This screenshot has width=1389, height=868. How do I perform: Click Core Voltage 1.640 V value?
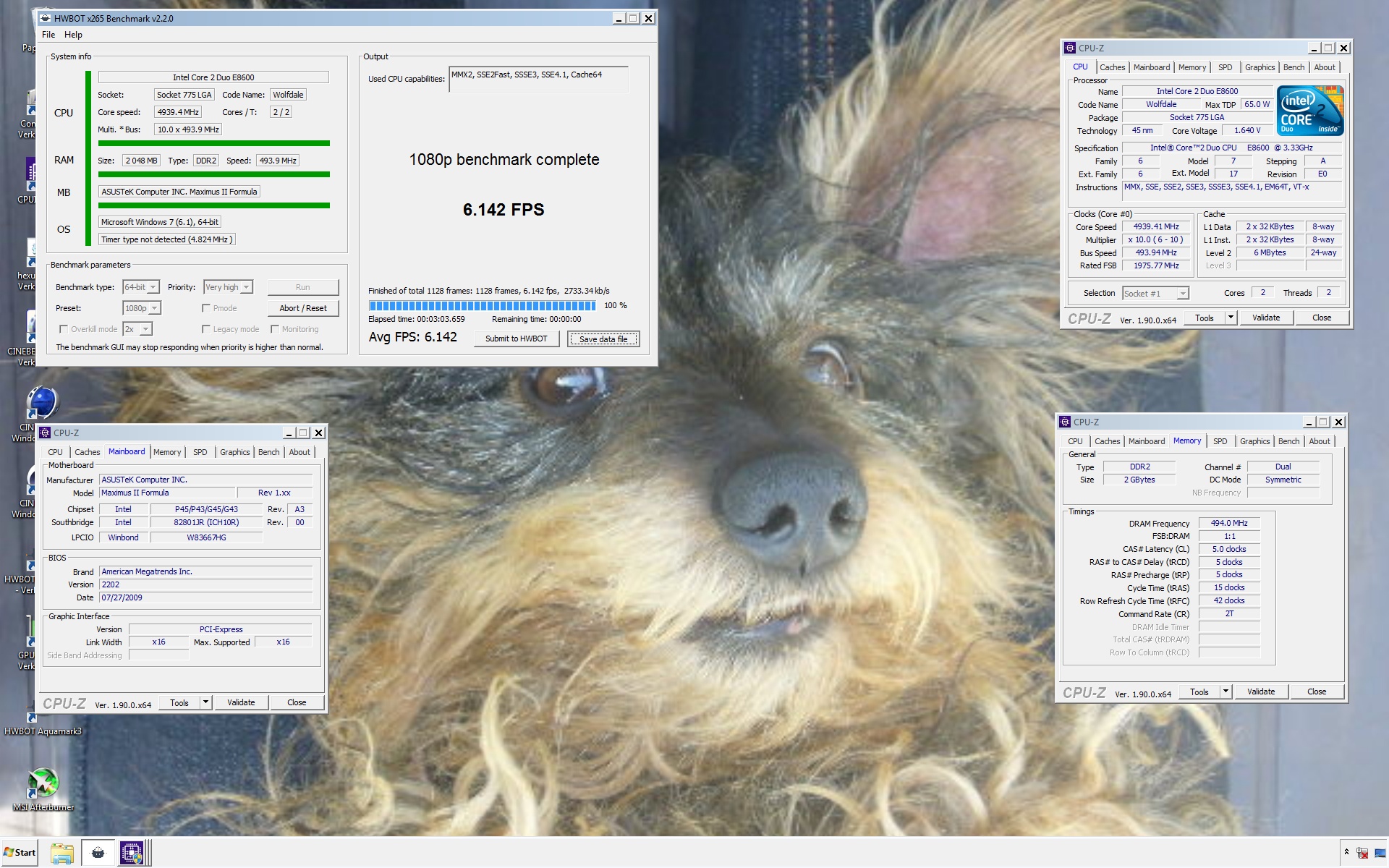click(x=1247, y=130)
